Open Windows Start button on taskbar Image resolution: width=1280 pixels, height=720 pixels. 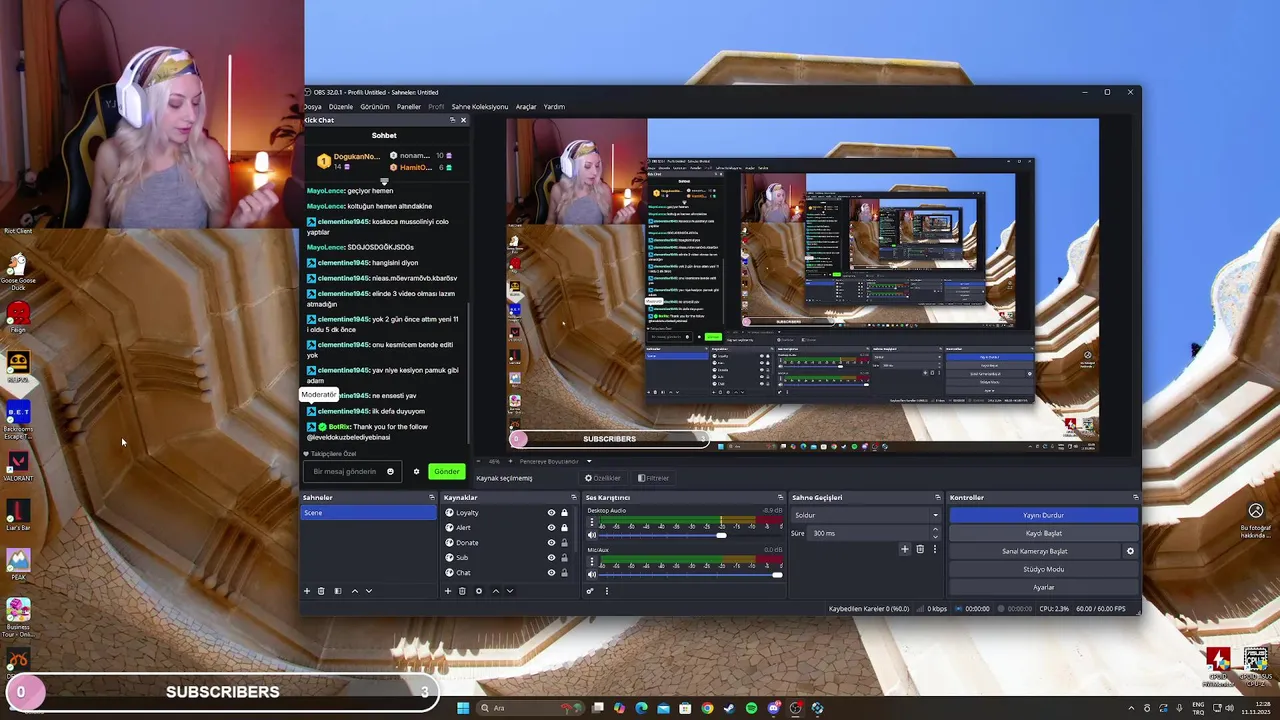click(x=463, y=708)
